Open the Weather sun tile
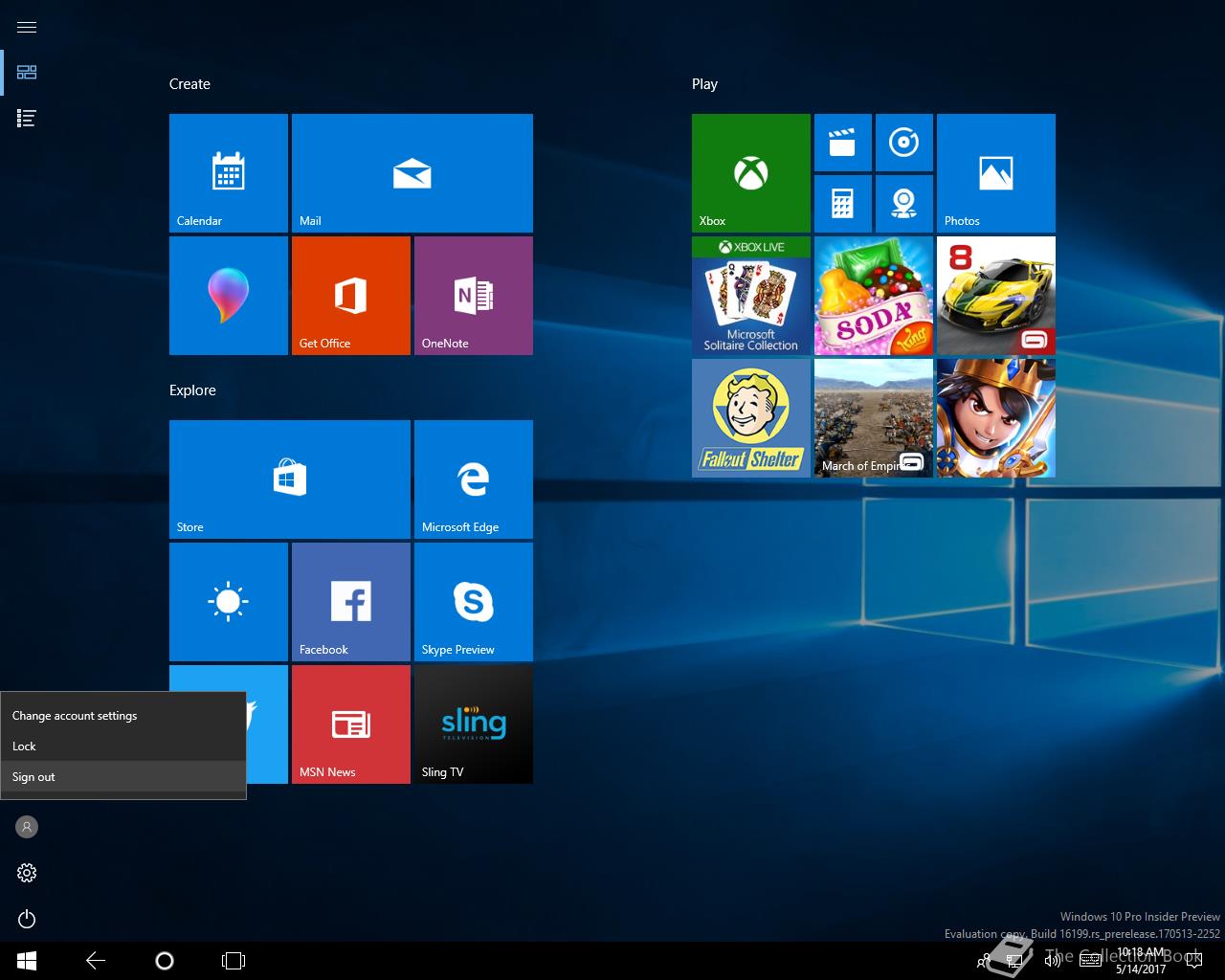Image resolution: width=1225 pixels, height=980 pixels. 229,602
